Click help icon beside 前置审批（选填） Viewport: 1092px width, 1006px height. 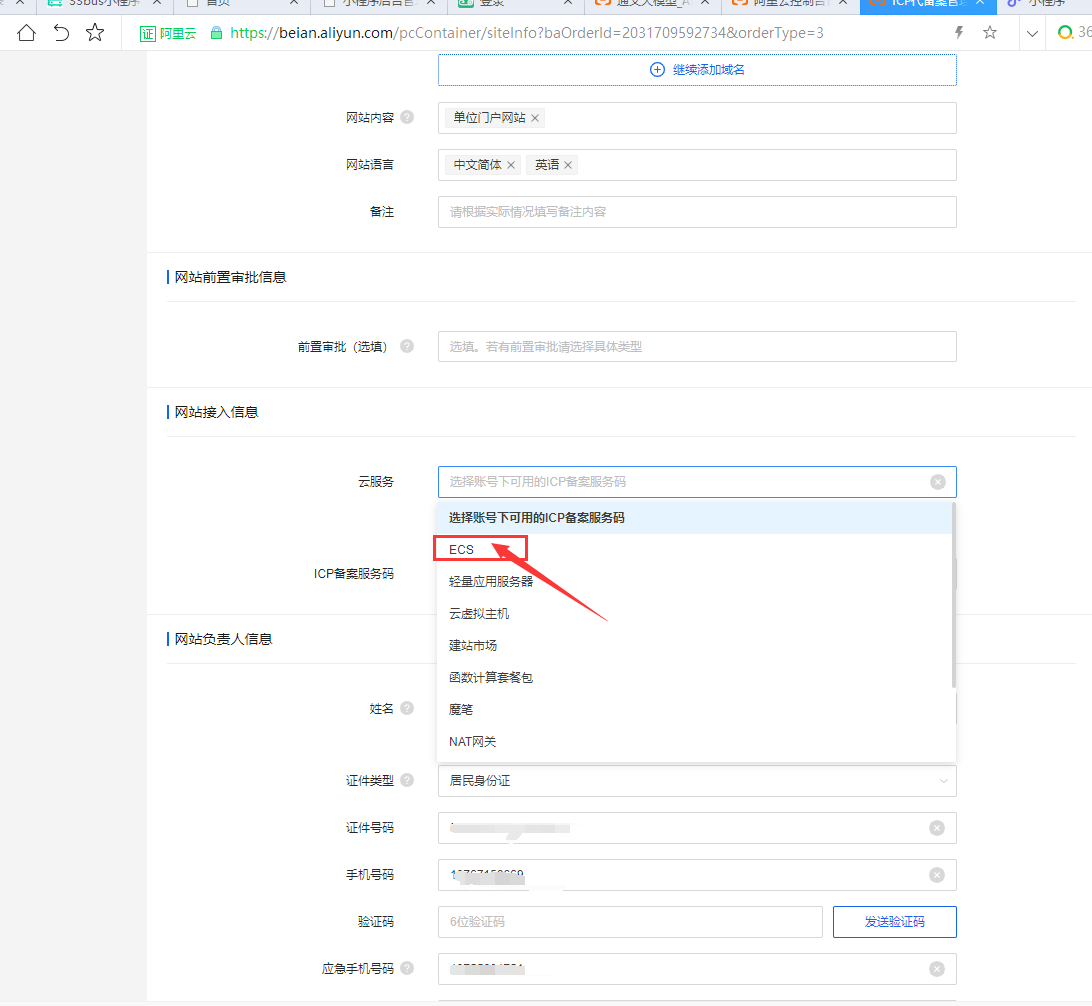[407, 347]
